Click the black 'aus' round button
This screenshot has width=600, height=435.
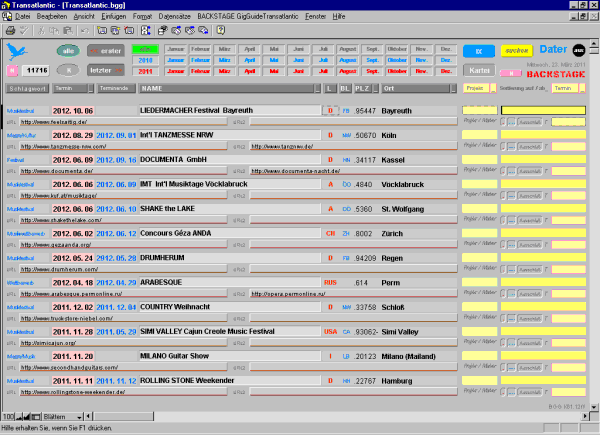[577, 48]
